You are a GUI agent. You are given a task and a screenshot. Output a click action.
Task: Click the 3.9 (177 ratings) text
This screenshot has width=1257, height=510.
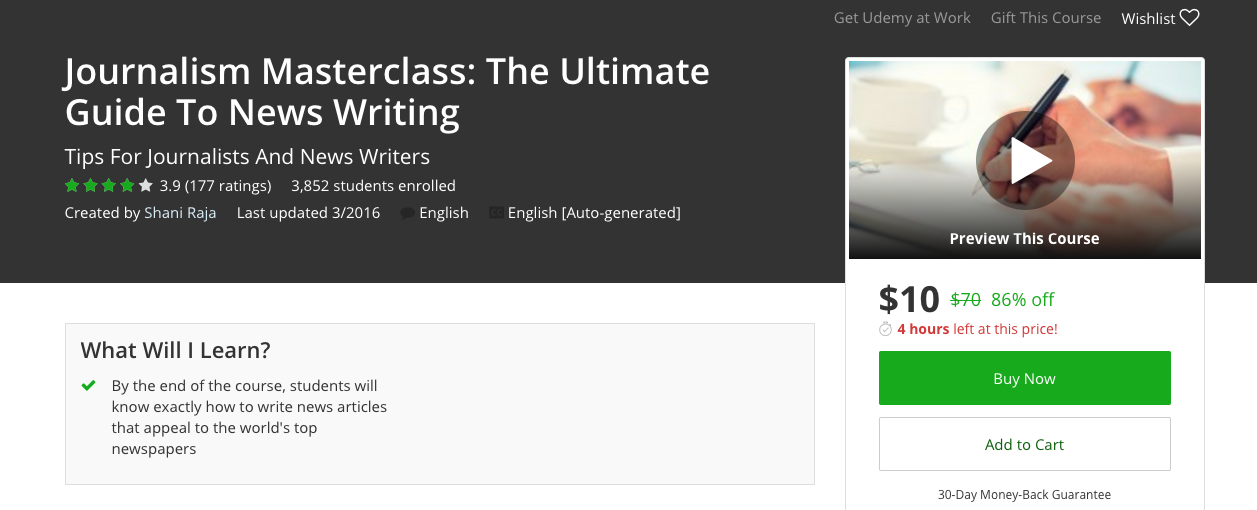(215, 185)
